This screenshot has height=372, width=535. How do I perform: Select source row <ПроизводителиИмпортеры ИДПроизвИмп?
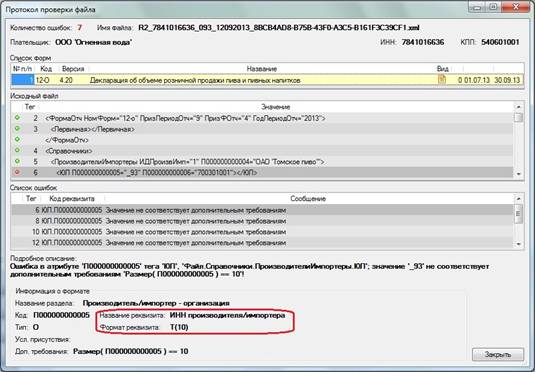pos(262,162)
